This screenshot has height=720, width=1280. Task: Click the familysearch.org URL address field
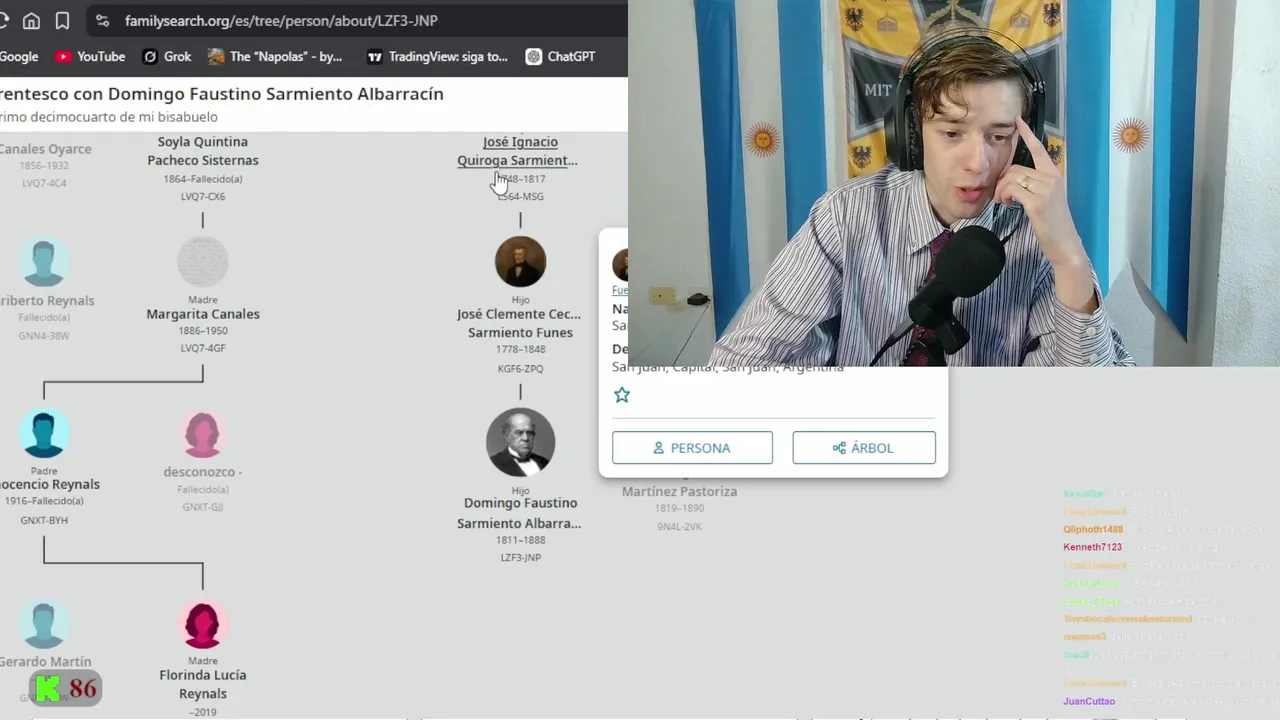[x=281, y=20]
